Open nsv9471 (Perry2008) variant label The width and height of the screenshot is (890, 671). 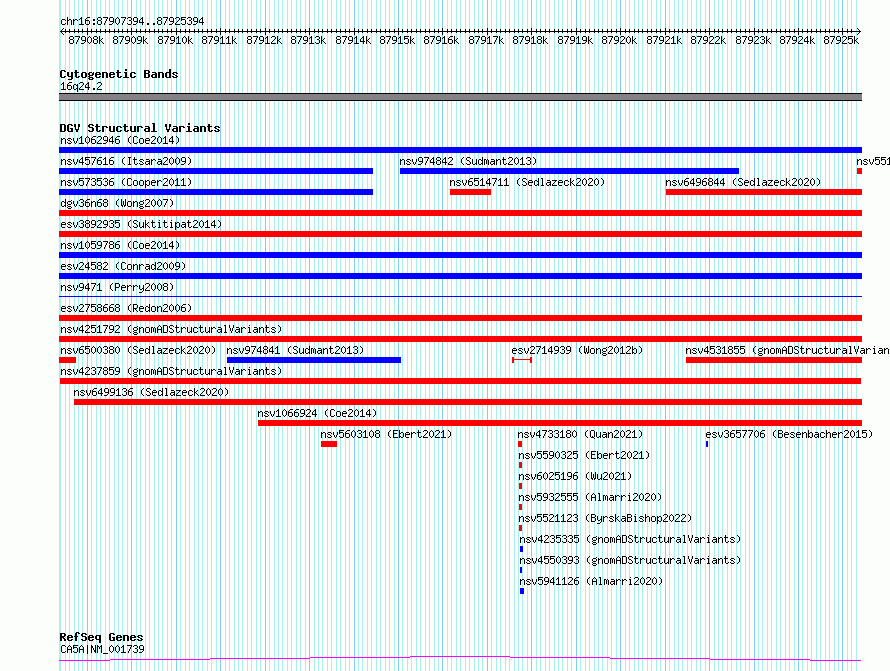117,287
